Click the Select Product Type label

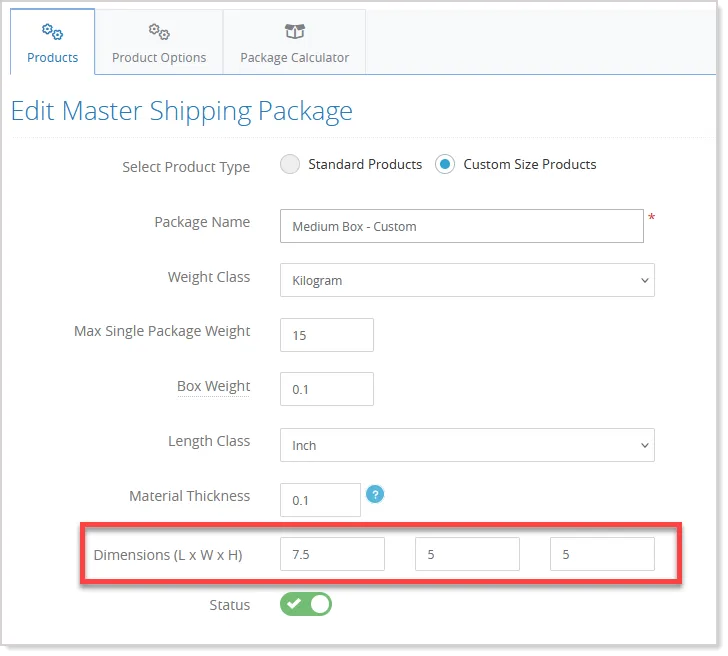186,167
